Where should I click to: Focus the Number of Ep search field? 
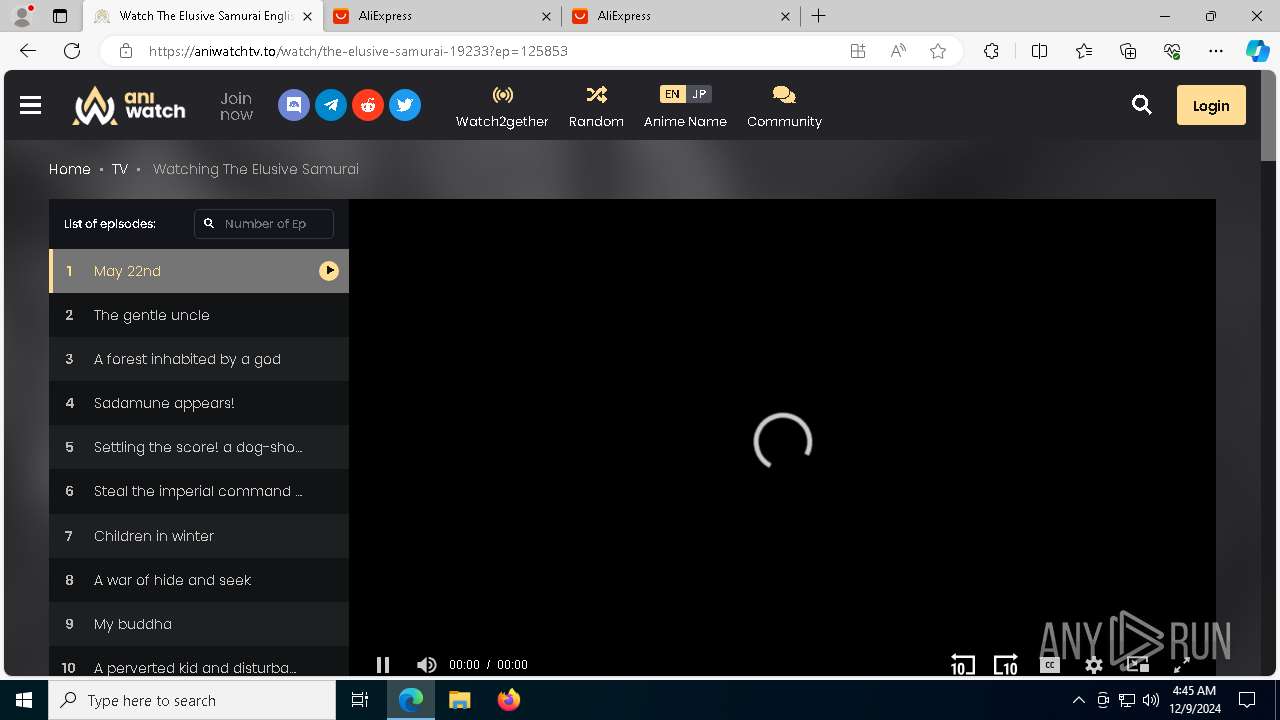pos(264,224)
